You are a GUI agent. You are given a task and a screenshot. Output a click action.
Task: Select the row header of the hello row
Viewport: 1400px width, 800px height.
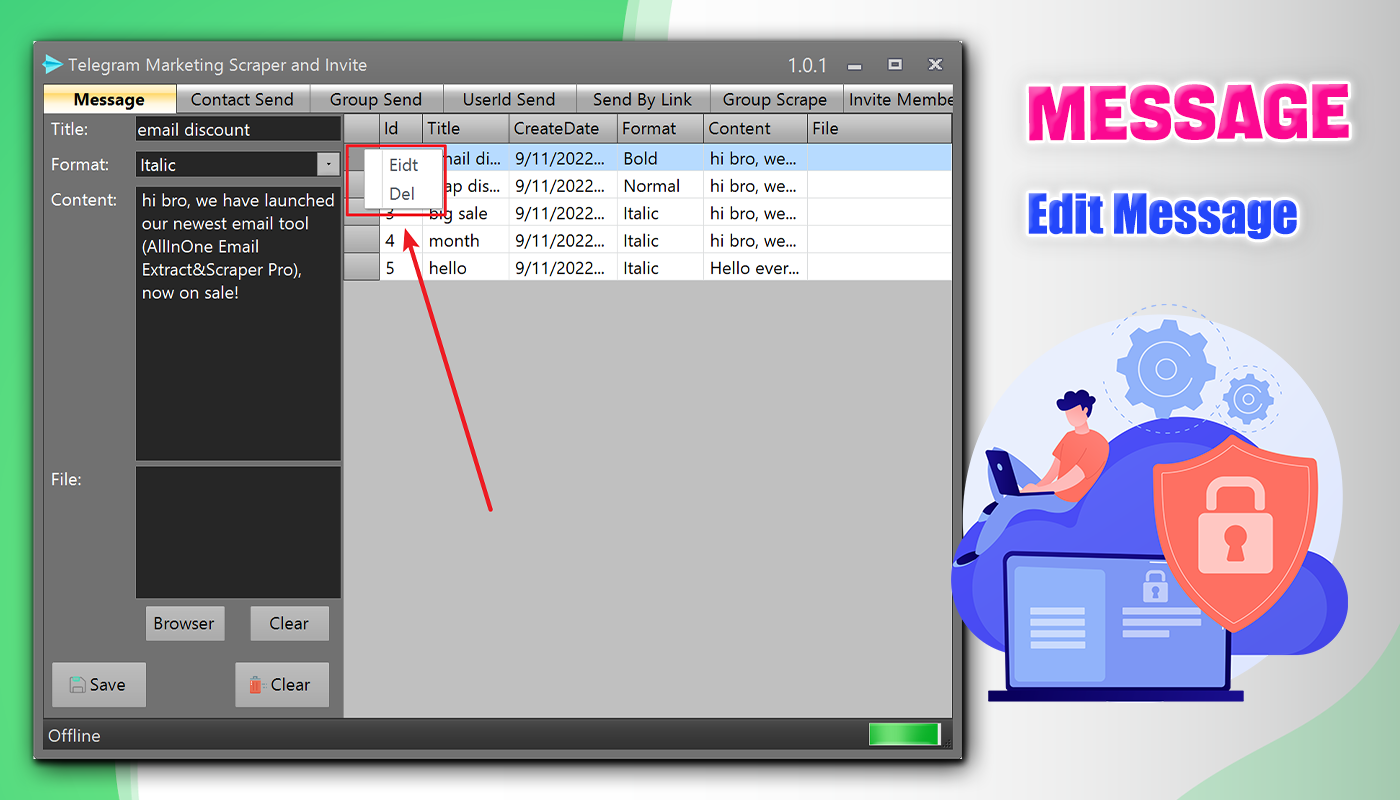pyautogui.click(x=361, y=267)
